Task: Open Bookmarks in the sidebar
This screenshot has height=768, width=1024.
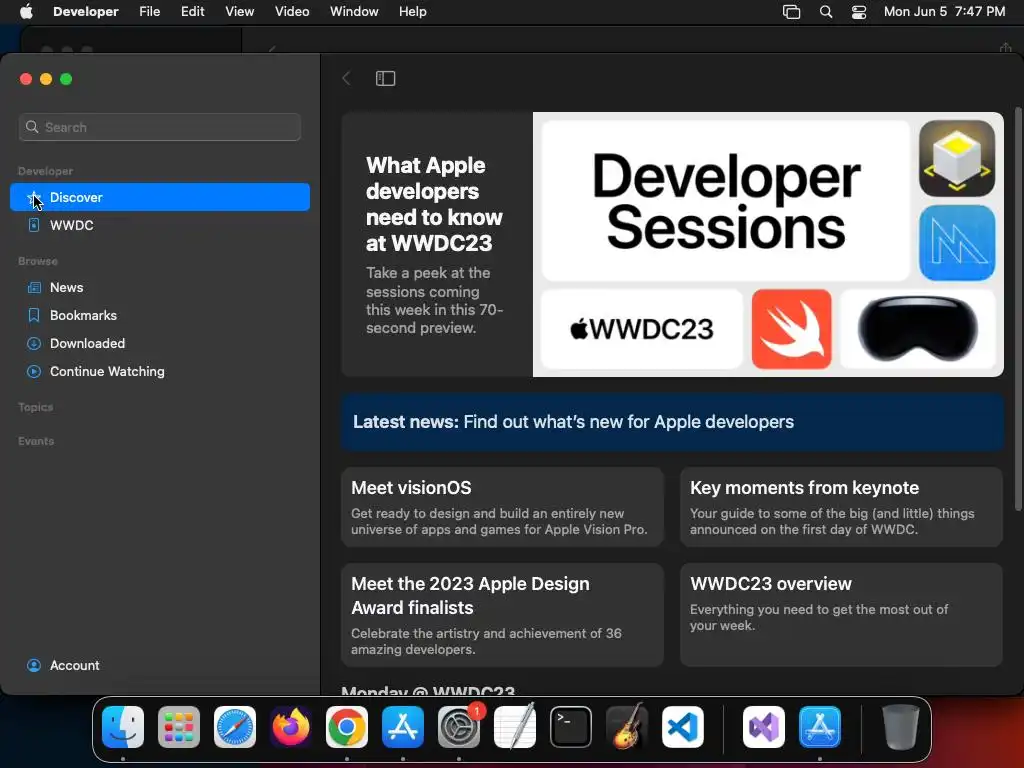Action: [160, 315]
